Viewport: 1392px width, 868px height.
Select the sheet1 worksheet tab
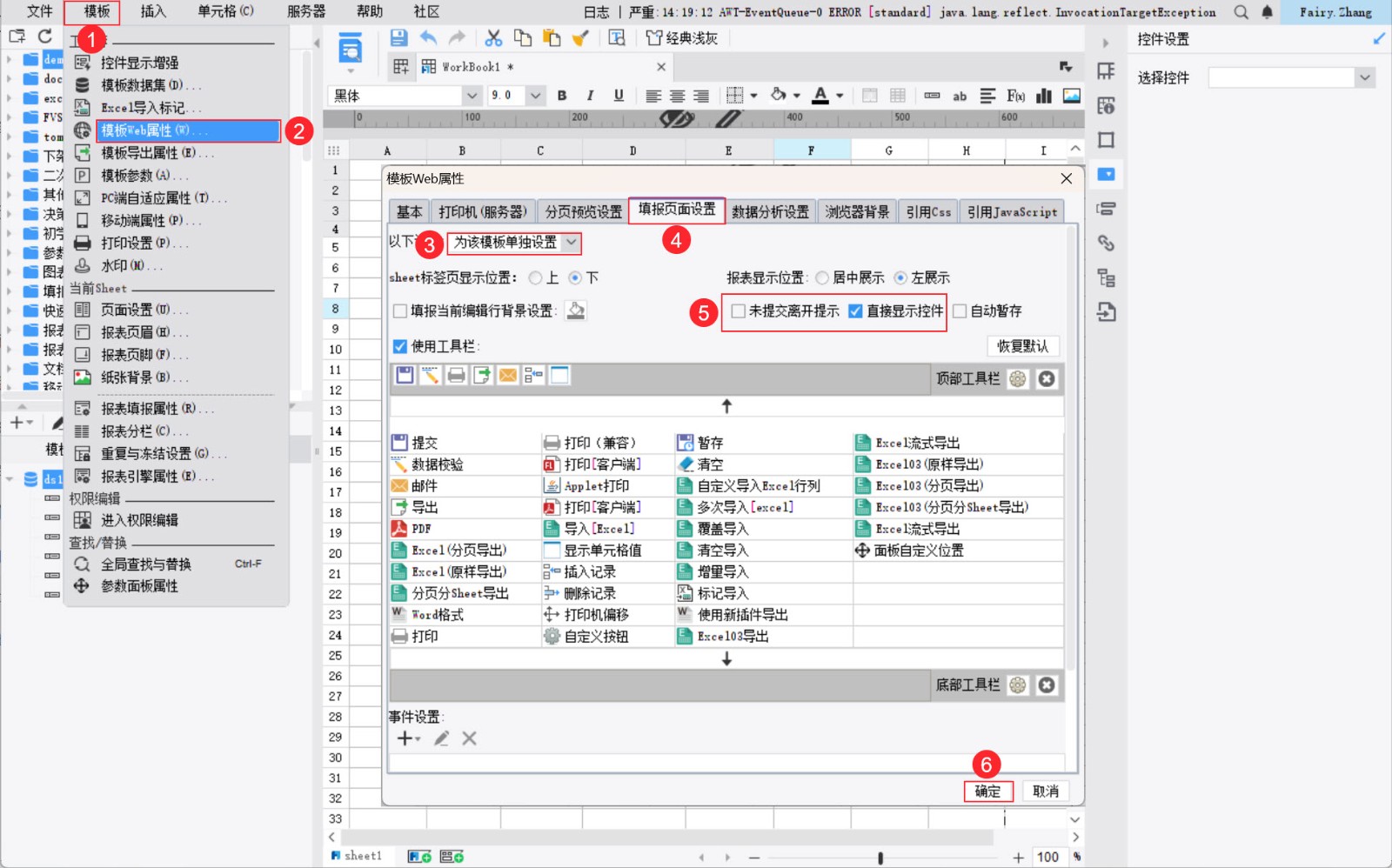point(356,857)
